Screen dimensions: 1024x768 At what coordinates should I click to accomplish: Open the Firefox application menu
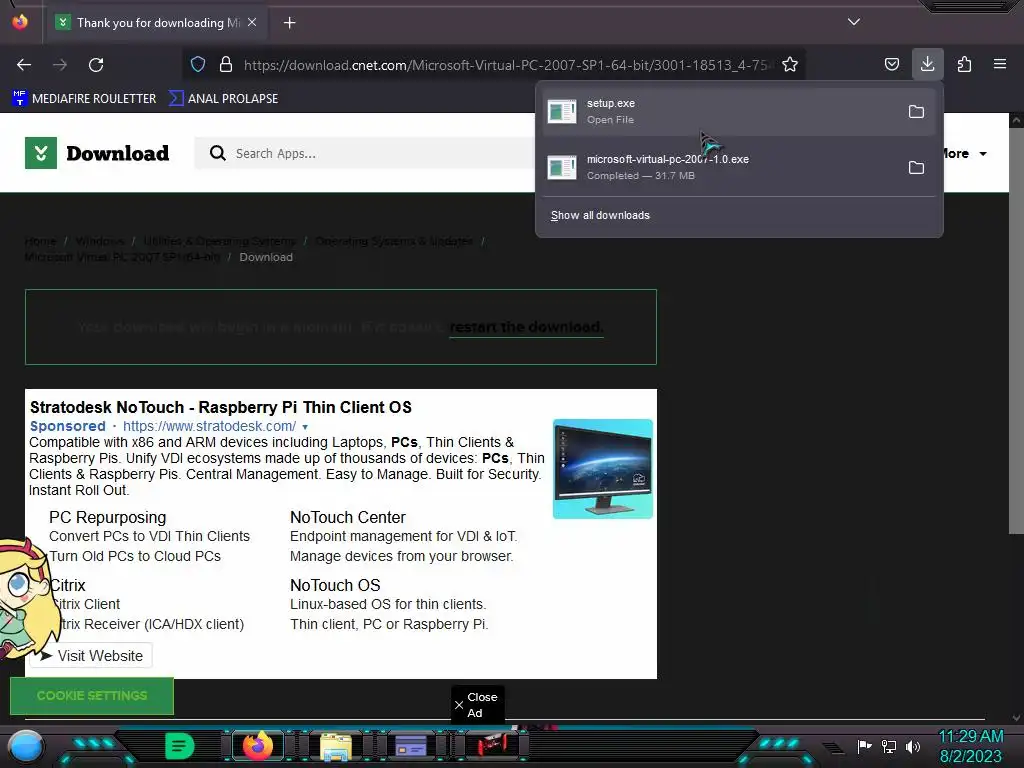click(1000, 64)
